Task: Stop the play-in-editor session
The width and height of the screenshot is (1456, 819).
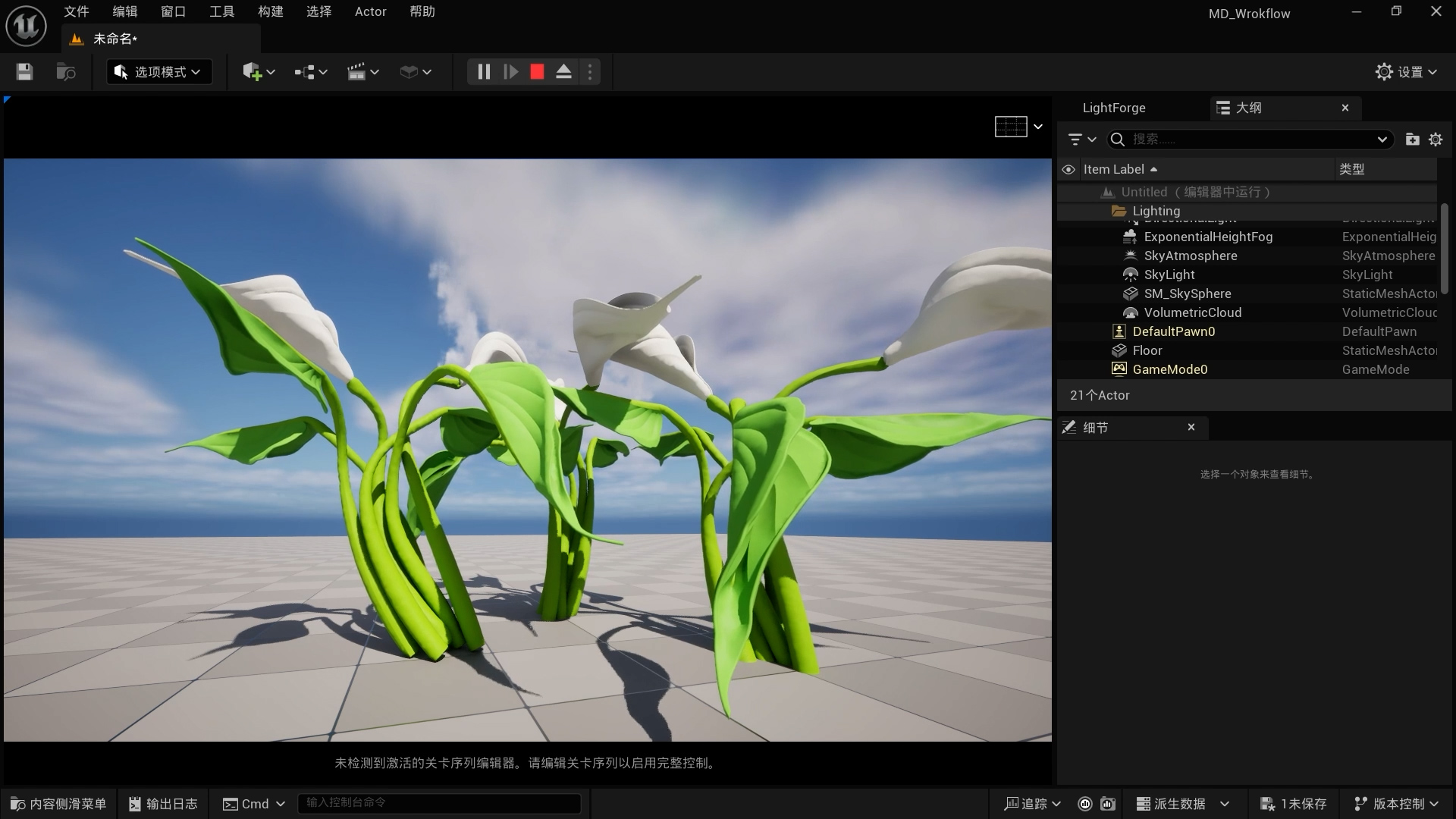Action: pyautogui.click(x=537, y=71)
